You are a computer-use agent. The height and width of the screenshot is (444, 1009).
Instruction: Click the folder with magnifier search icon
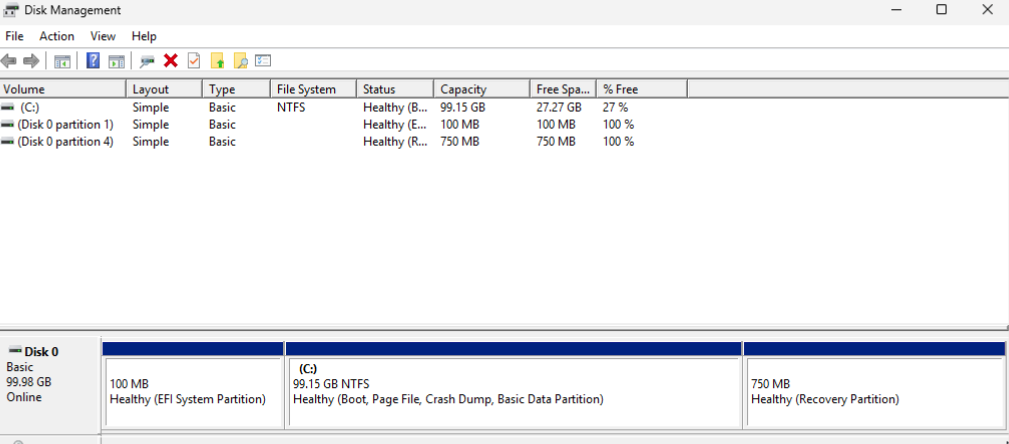241,61
